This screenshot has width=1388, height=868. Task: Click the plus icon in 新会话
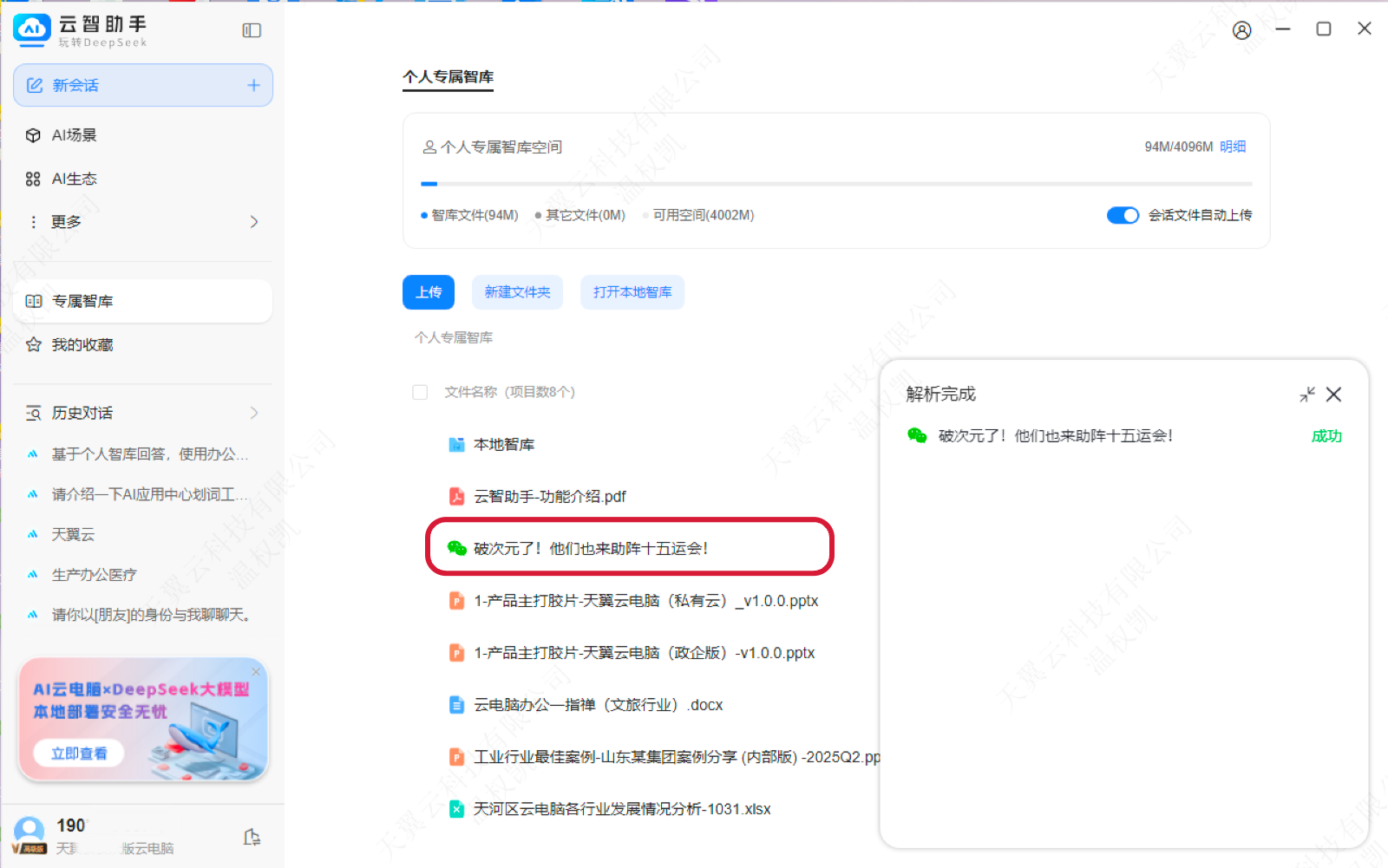[253, 85]
